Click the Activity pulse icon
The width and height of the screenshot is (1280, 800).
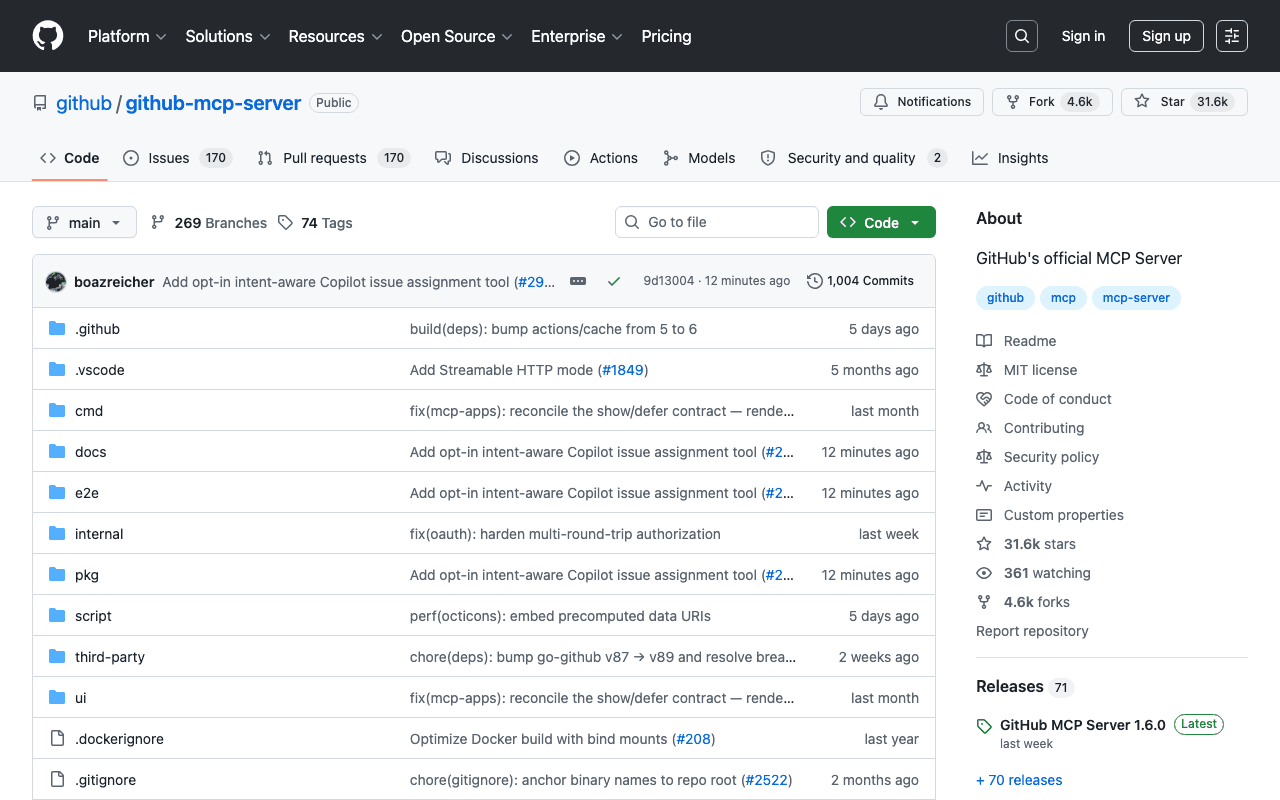coord(984,486)
